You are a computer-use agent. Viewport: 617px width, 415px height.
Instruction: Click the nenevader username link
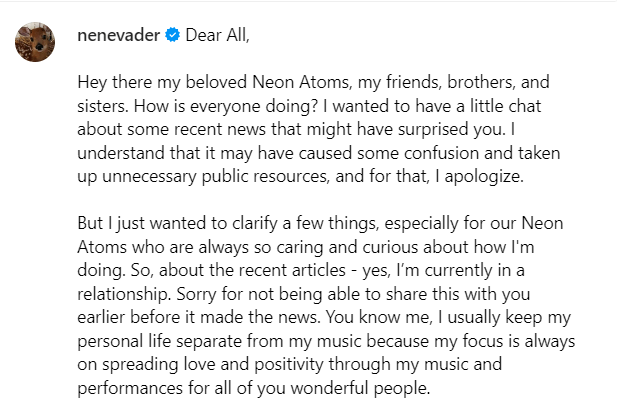[118, 35]
